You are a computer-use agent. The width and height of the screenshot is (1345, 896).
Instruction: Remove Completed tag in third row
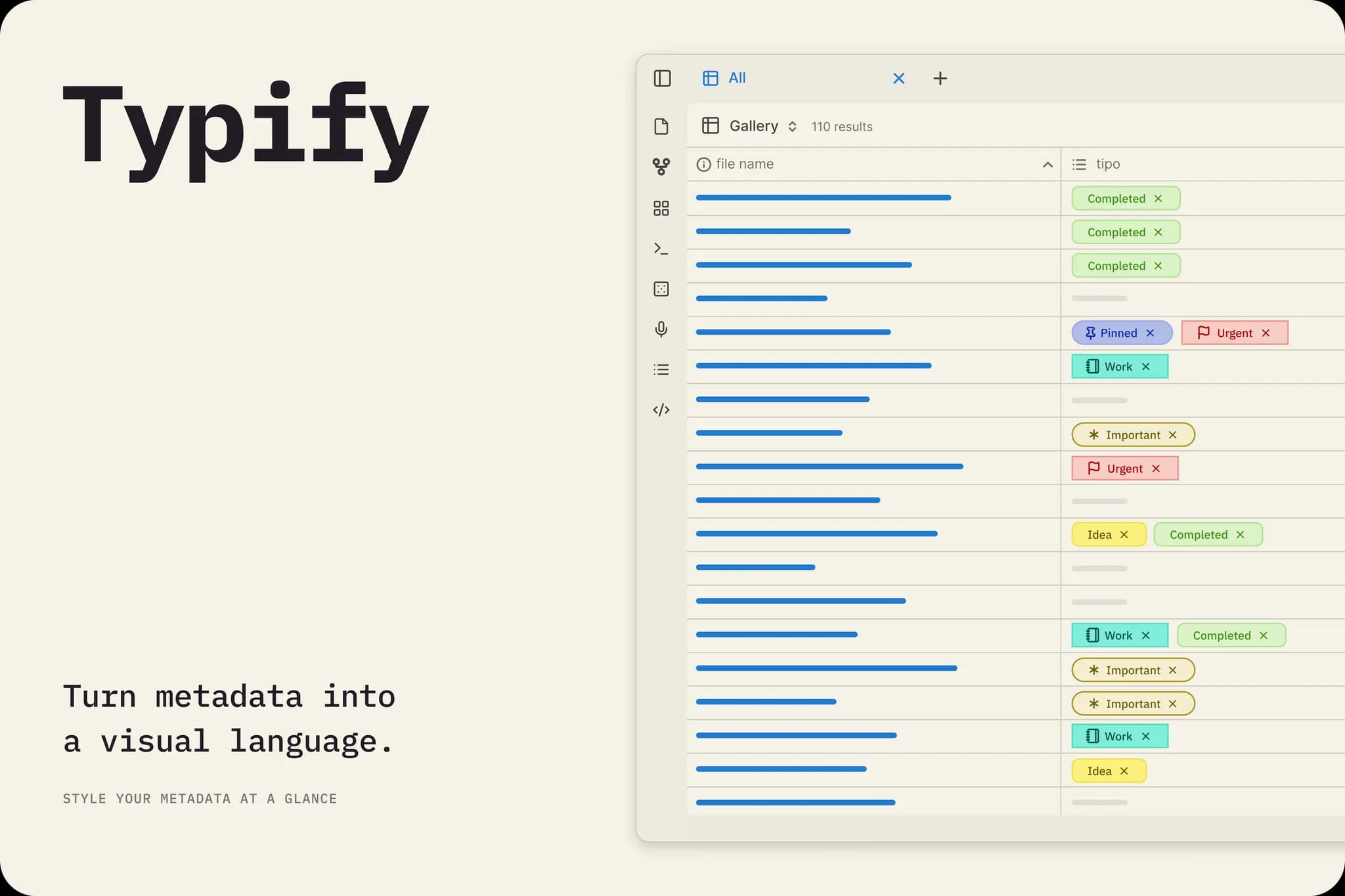[1158, 265]
